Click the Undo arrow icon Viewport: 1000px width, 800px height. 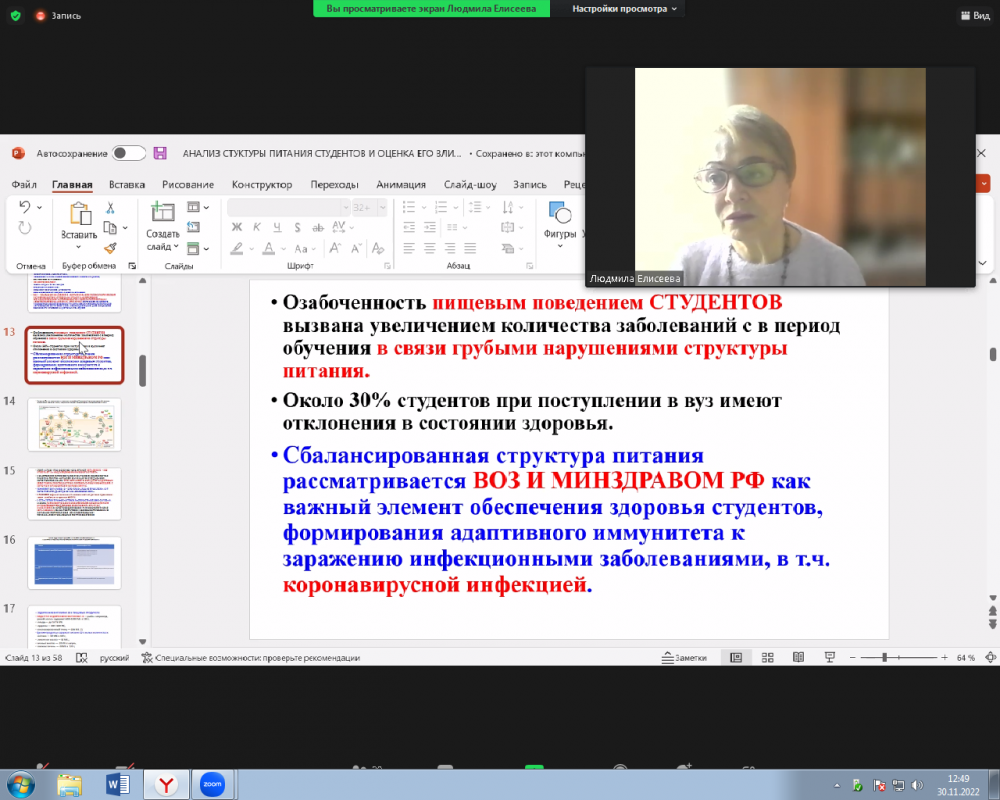tap(25, 207)
